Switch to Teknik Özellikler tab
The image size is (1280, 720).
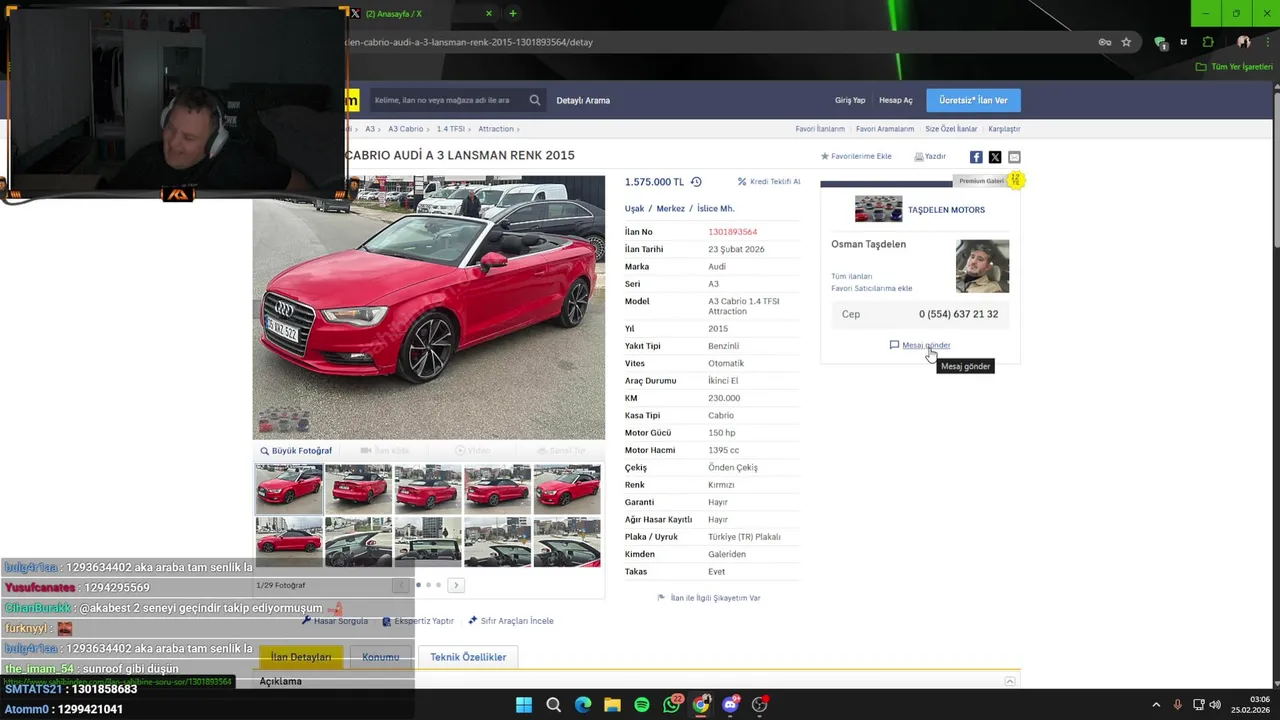[x=468, y=657]
